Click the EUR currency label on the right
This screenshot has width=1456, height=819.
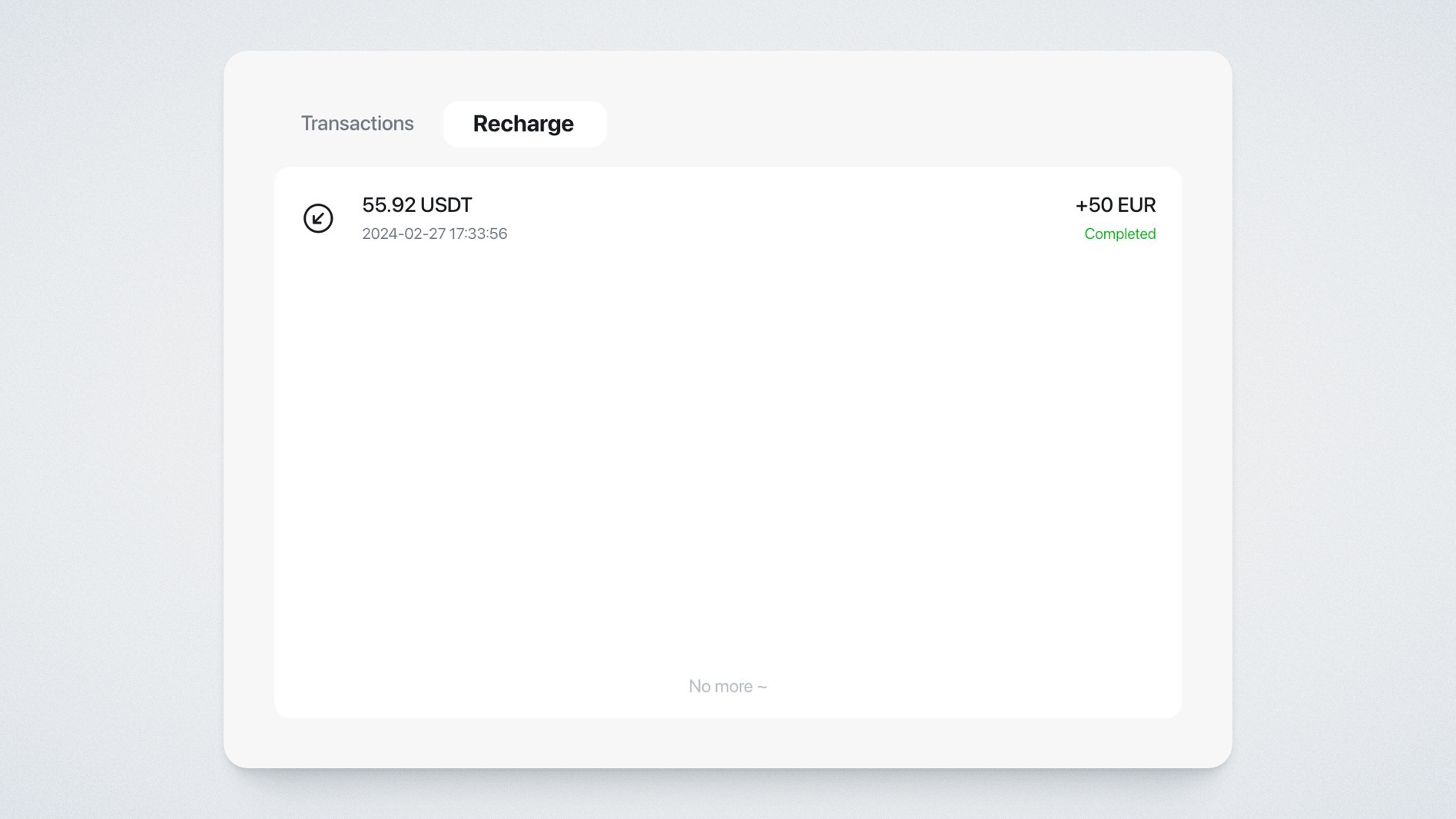(x=1136, y=205)
